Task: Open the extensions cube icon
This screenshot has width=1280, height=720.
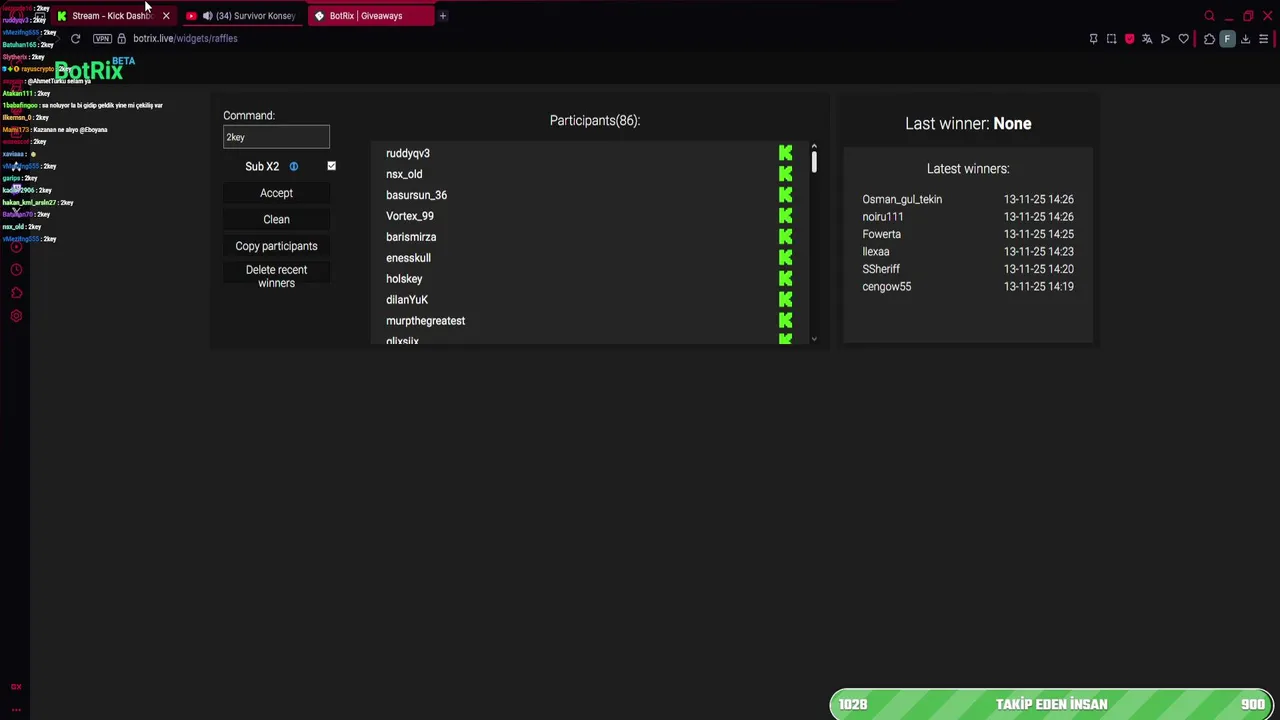Action: pos(1209,39)
